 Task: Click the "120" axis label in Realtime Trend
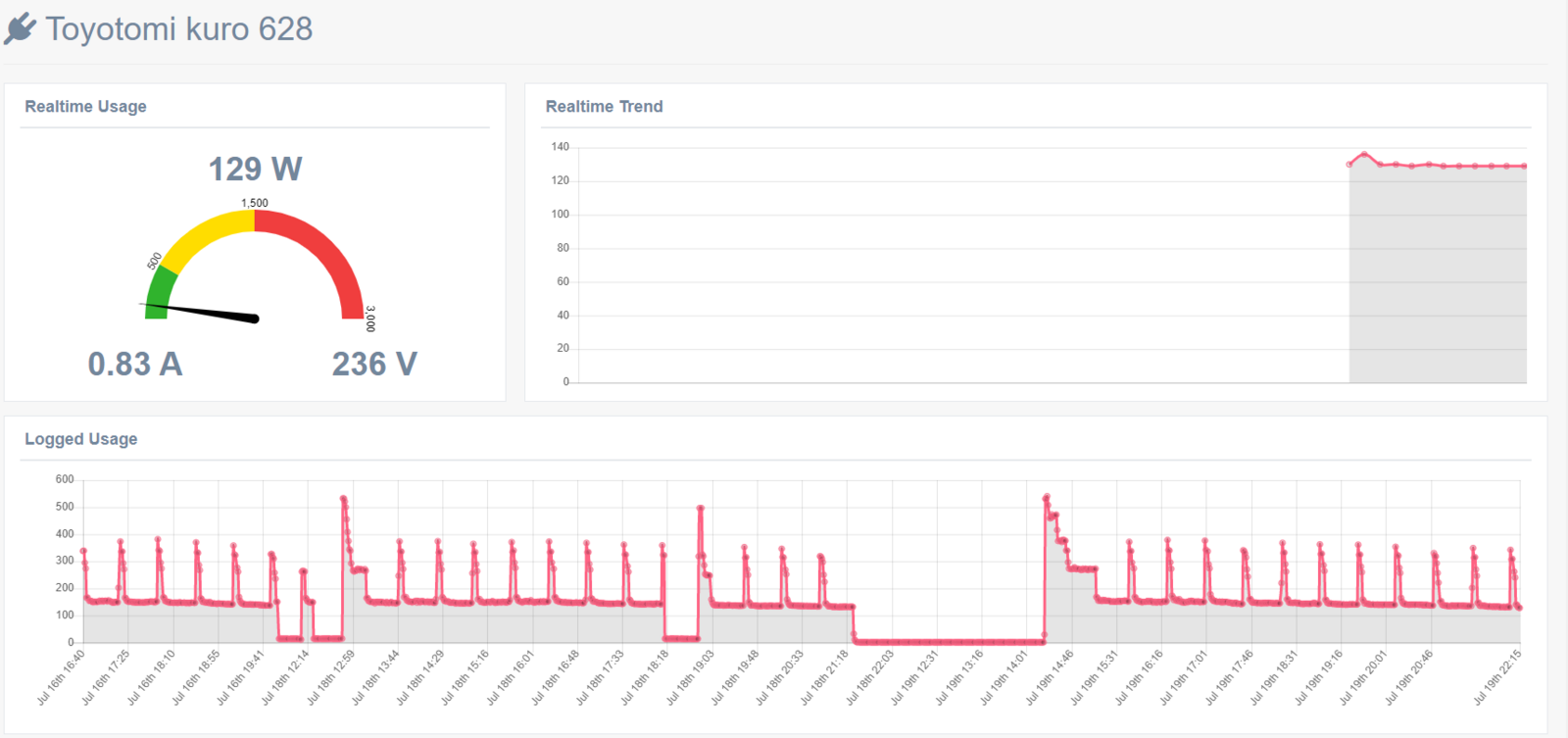pos(560,180)
